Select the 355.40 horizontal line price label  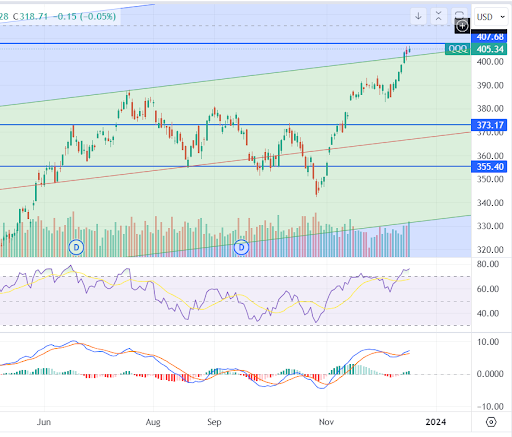[x=489, y=166]
